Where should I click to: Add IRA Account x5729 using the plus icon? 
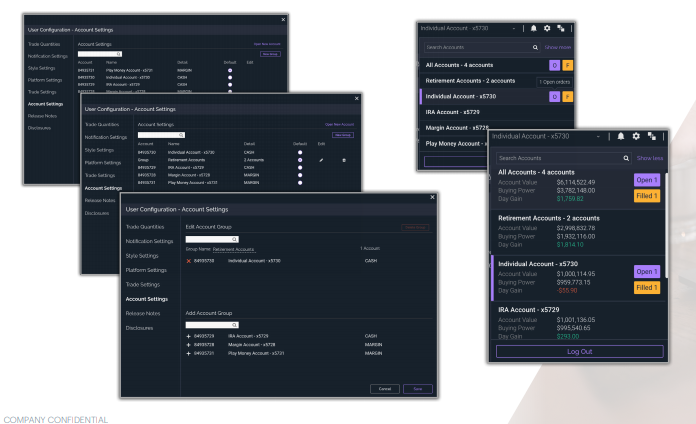[188, 336]
